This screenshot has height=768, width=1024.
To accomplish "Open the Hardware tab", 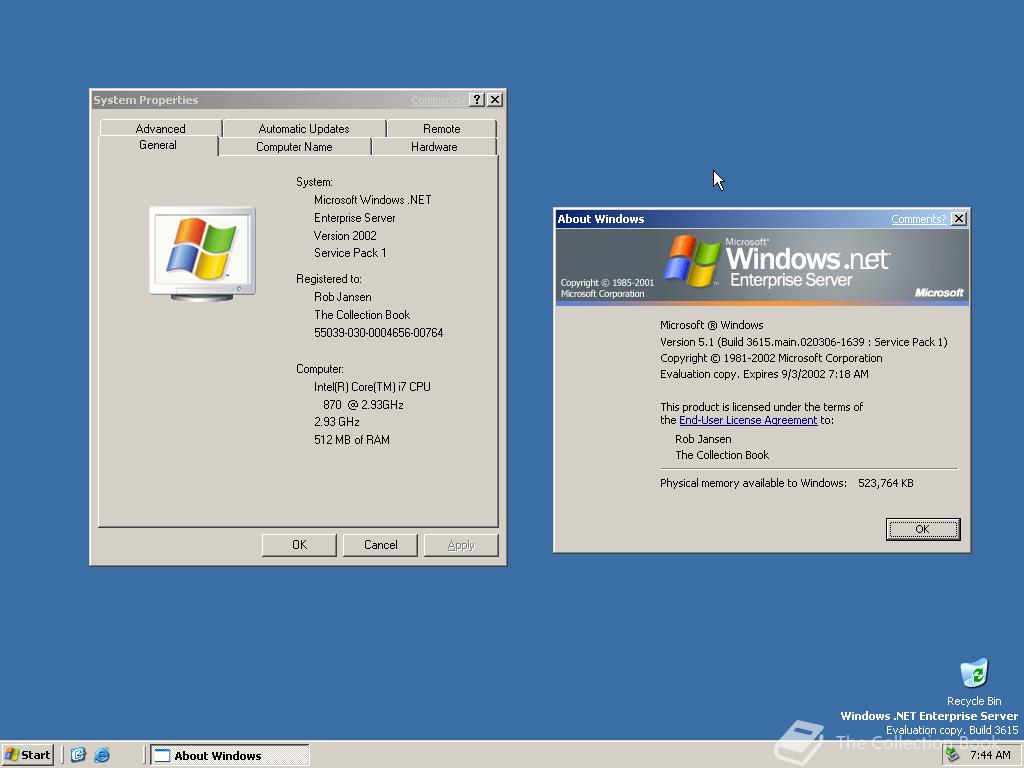I will (x=434, y=147).
